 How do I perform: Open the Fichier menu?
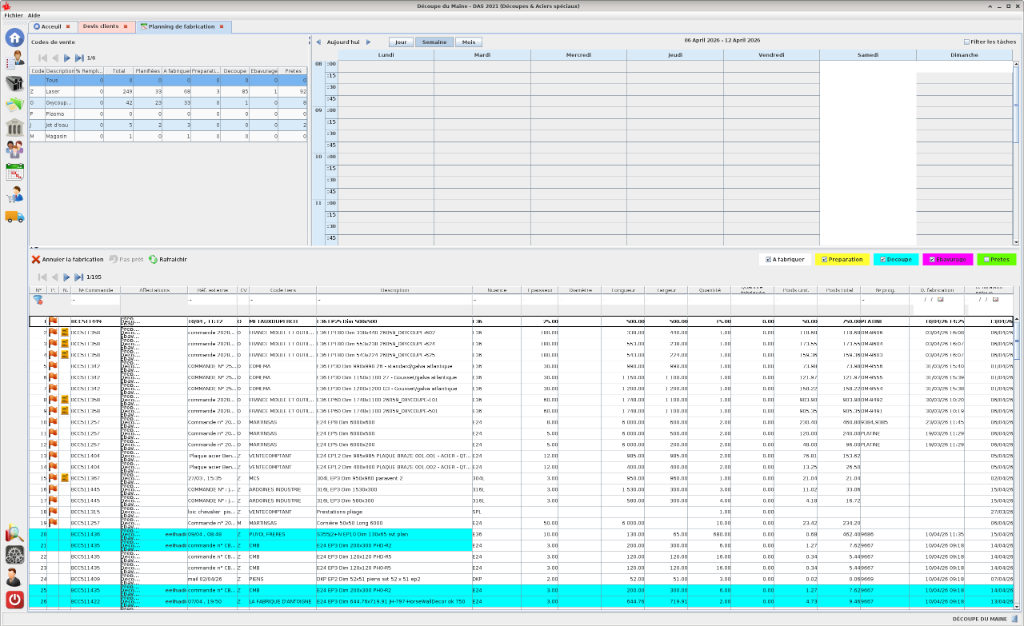pos(13,15)
